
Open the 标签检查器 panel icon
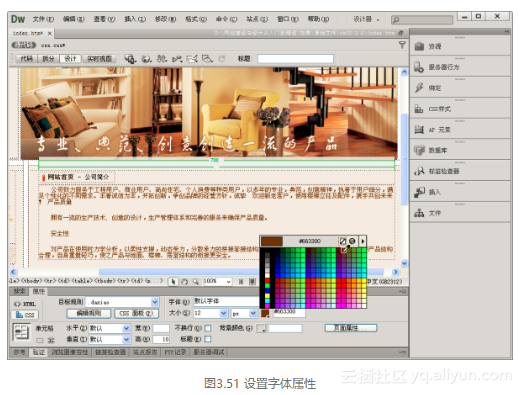coord(419,171)
